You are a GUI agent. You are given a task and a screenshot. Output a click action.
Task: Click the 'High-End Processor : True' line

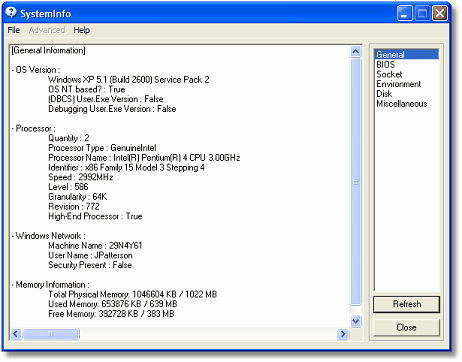(95, 216)
